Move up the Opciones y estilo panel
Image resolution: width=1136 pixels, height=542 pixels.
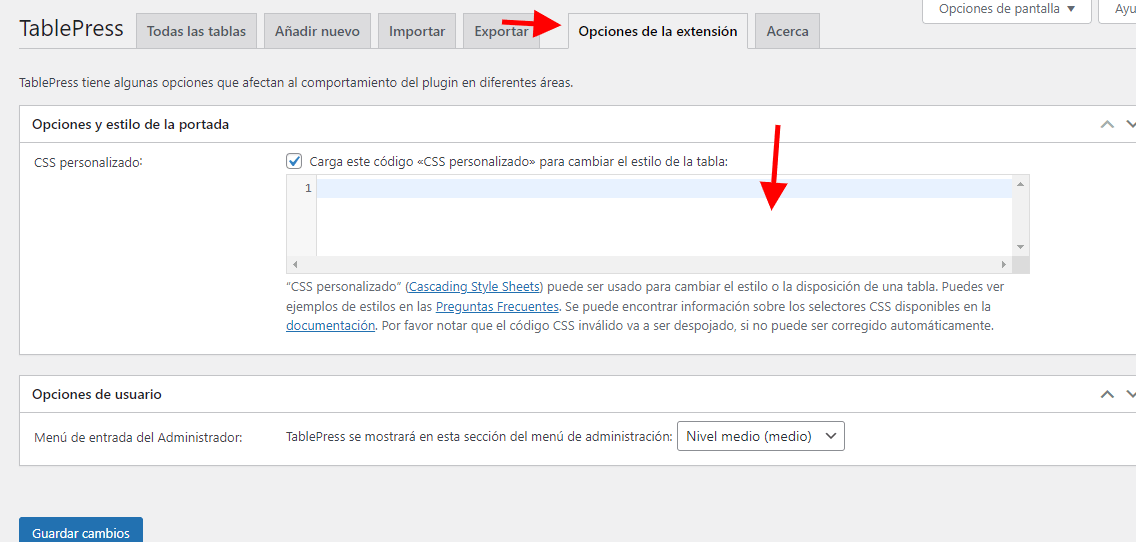click(x=1107, y=124)
